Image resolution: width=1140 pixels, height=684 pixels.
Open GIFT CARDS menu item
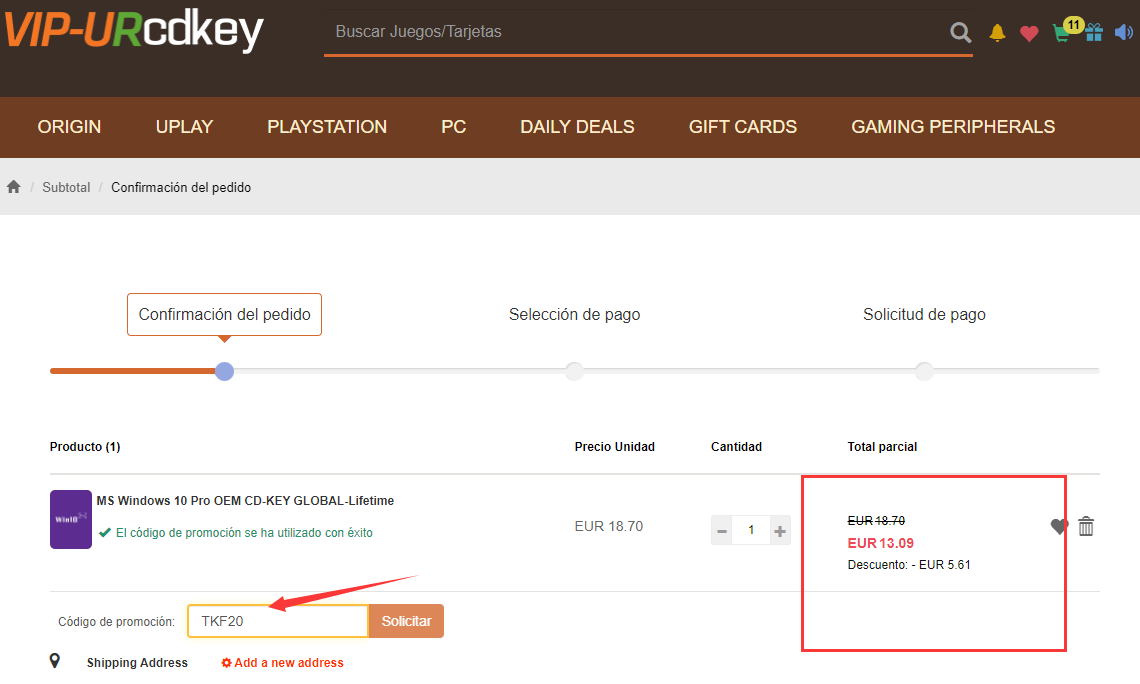coord(743,127)
